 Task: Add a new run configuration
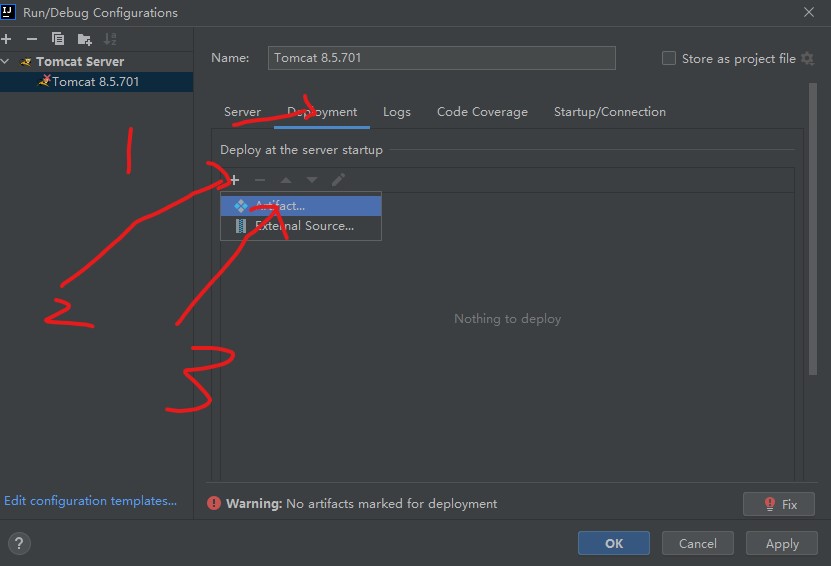(6, 39)
